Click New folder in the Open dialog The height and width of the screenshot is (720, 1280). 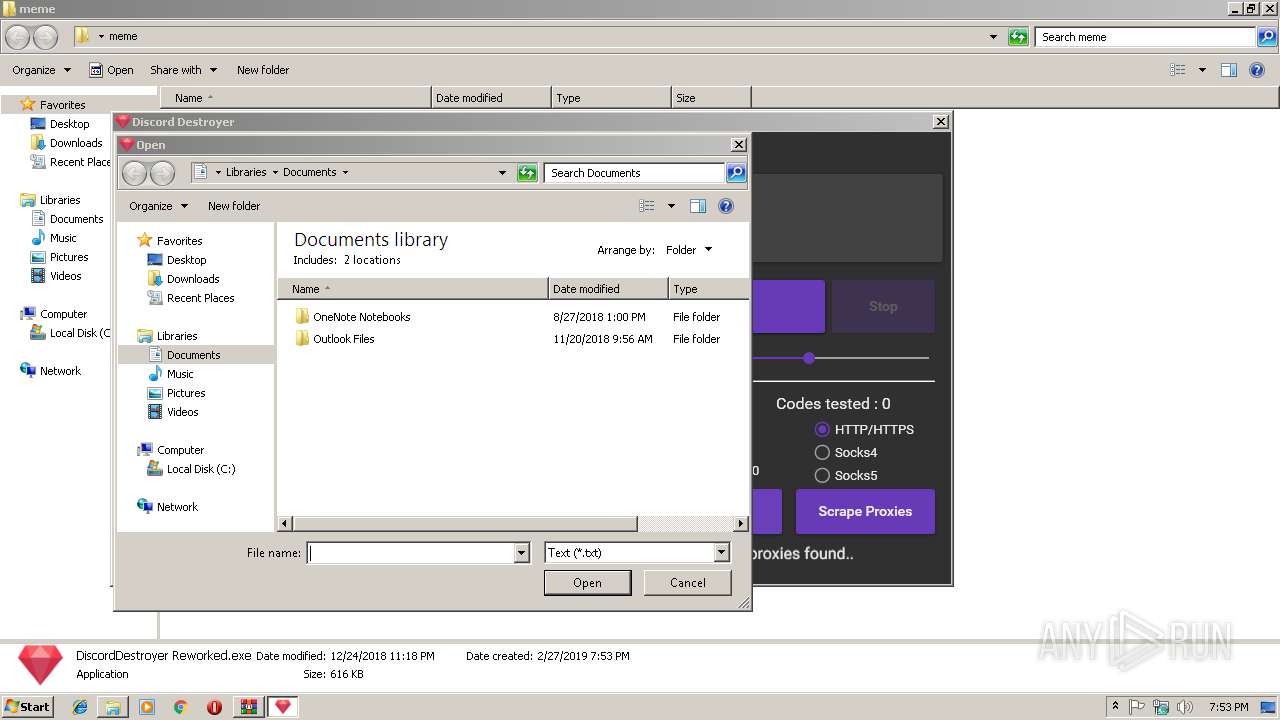[x=234, y=206]
